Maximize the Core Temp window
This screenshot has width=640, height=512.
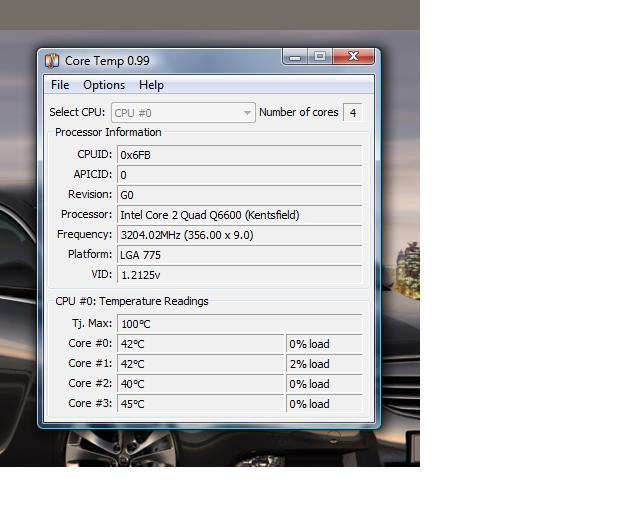point(320,57)
